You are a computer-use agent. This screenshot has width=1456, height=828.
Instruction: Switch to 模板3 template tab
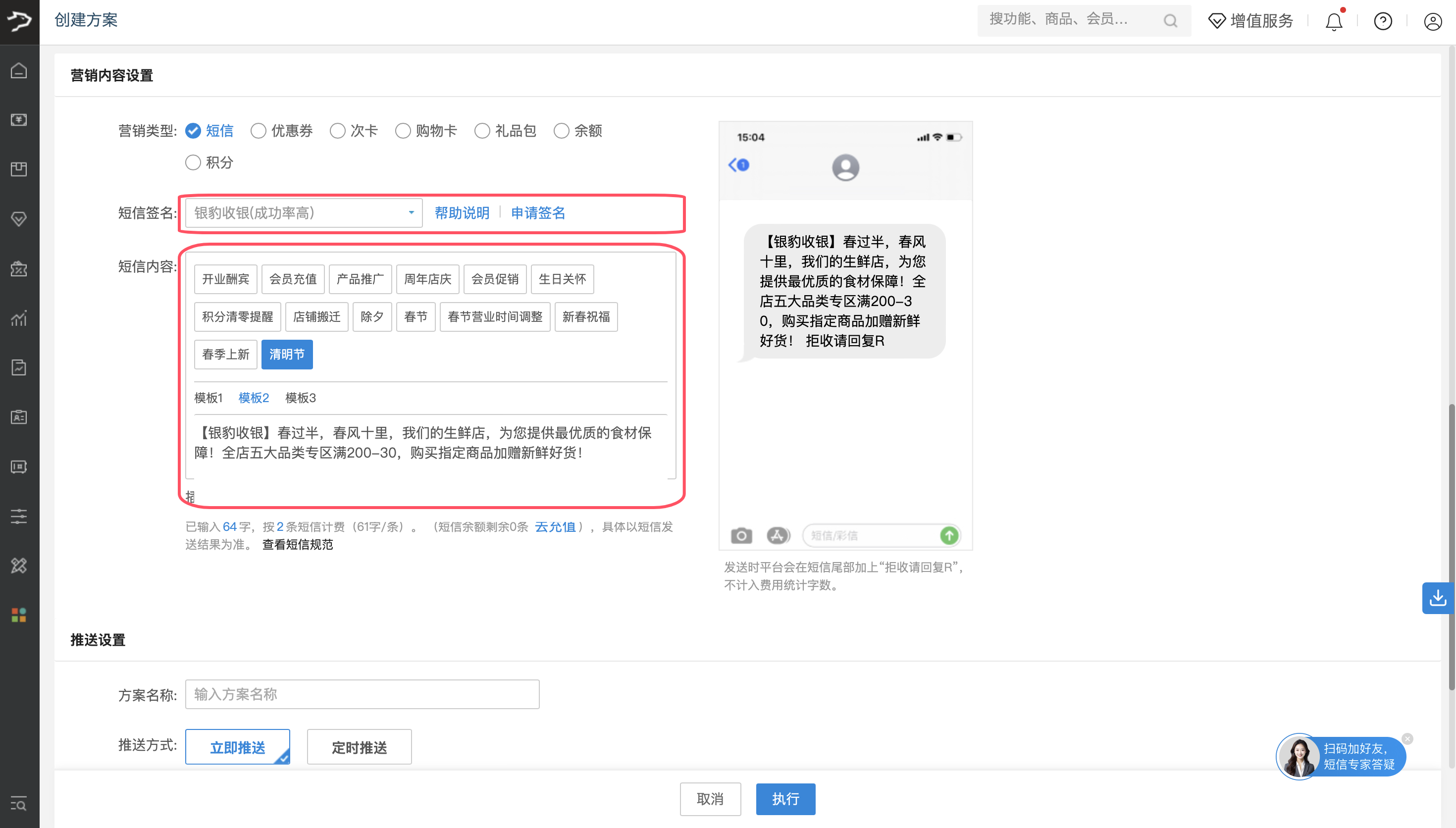point(300,398)
